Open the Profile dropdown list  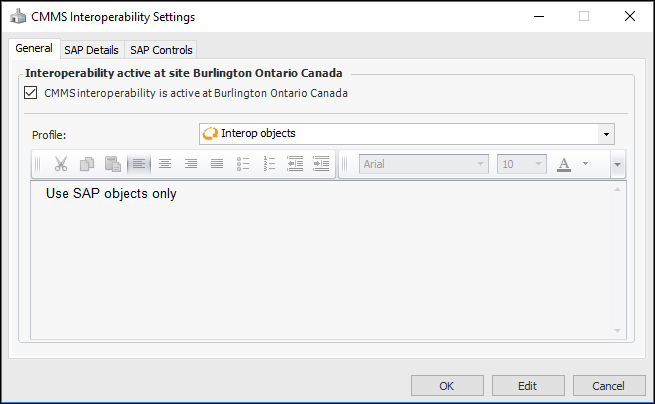606,133
